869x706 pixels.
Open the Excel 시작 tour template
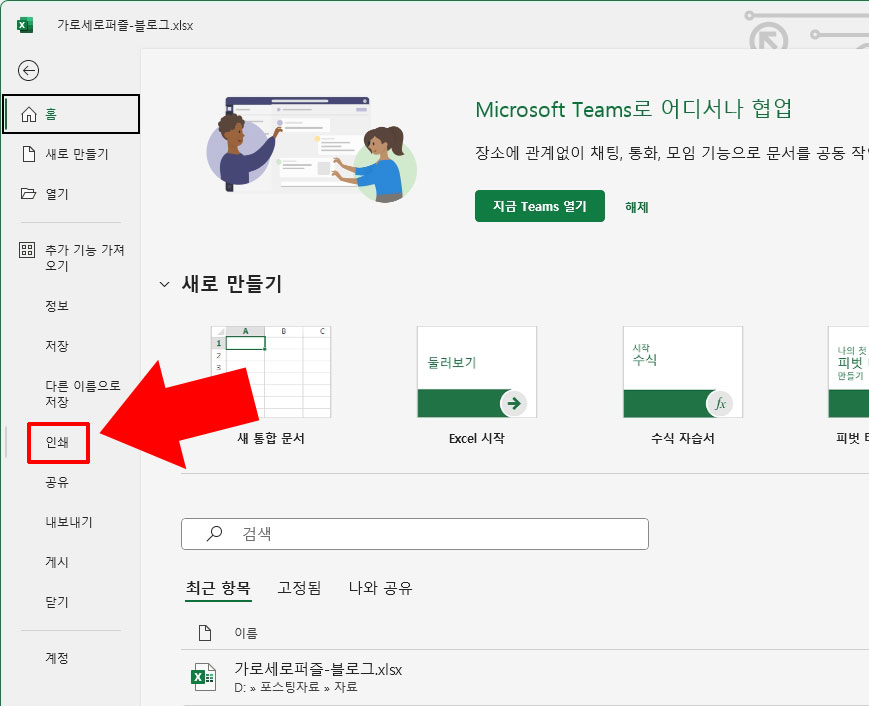[476, 372]
